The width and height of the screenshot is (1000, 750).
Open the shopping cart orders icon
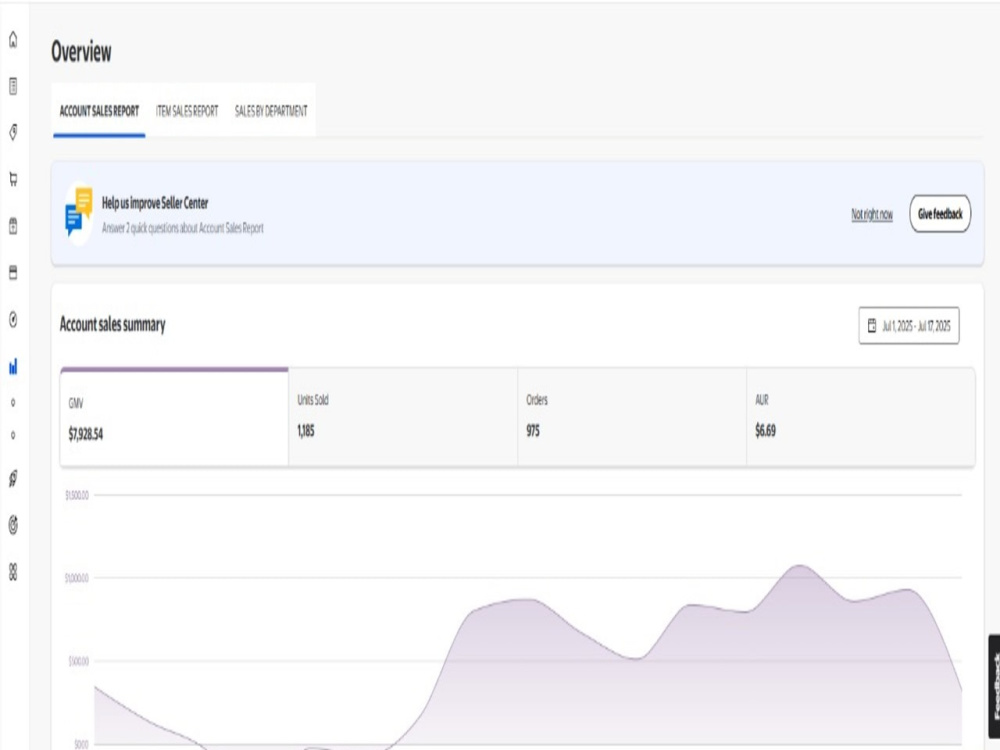pos(13,179)
